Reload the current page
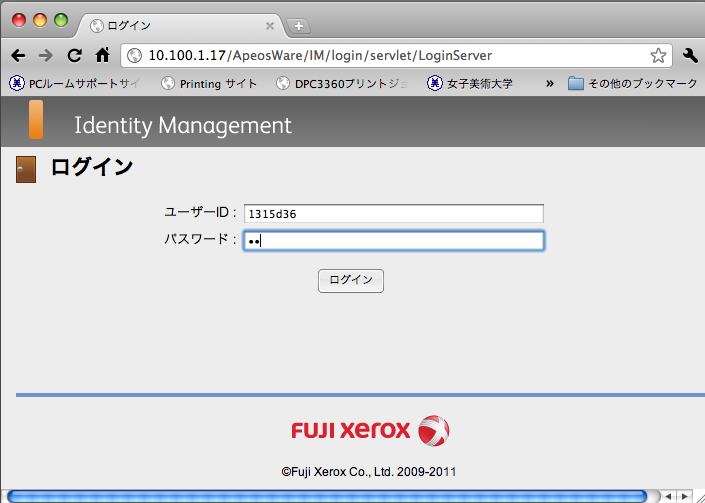The image size is (705, 503). tap(74, 56)
